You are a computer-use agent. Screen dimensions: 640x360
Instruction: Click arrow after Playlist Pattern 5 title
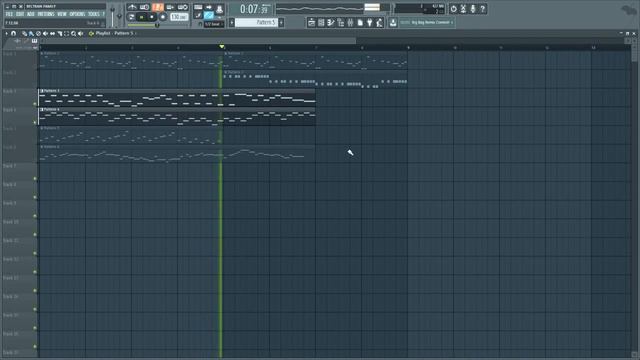click(136, 33)
